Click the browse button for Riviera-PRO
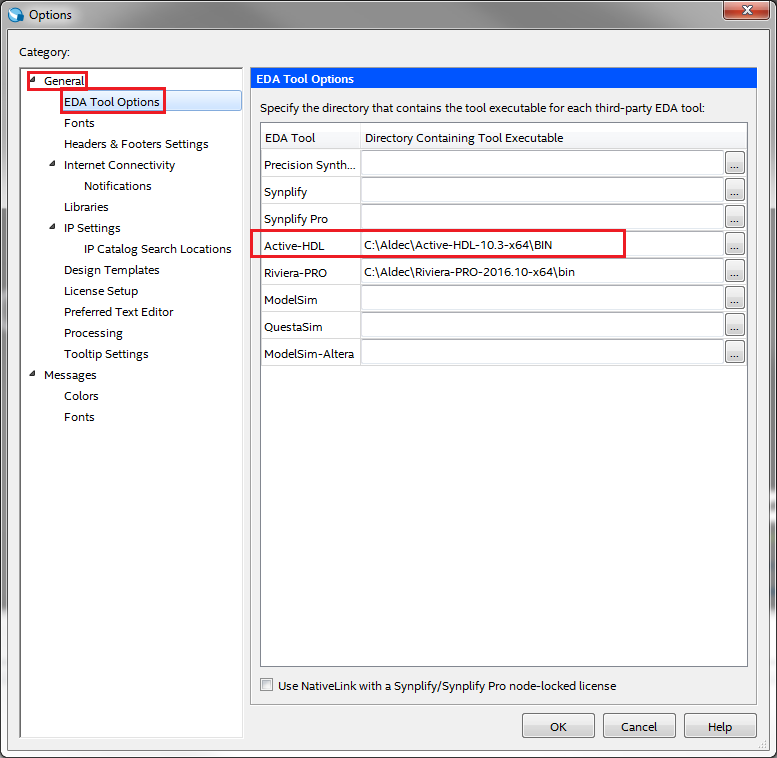777x758 pixels. [734, 271]
